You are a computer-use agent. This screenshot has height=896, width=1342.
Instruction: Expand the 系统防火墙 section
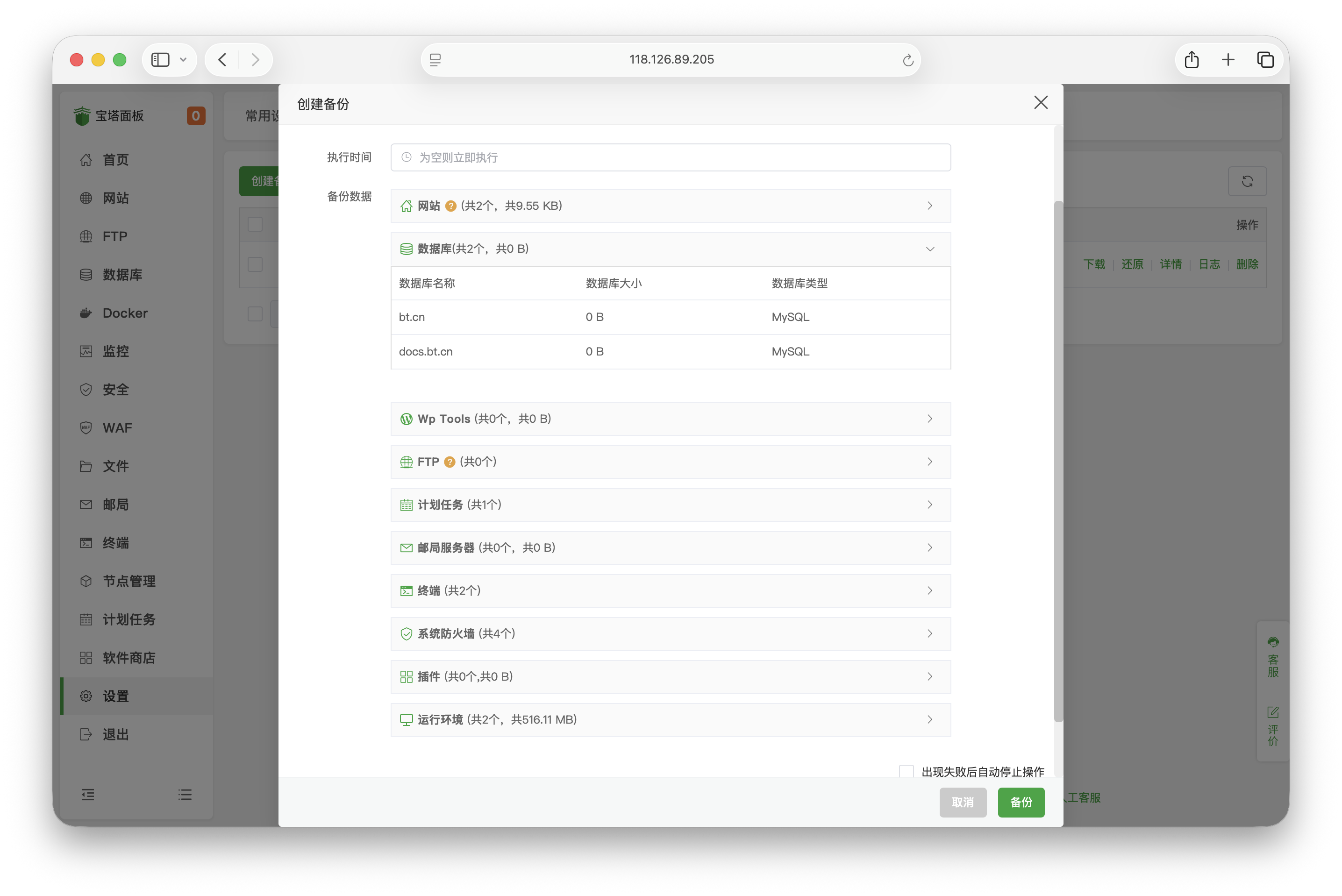point(930,634)
